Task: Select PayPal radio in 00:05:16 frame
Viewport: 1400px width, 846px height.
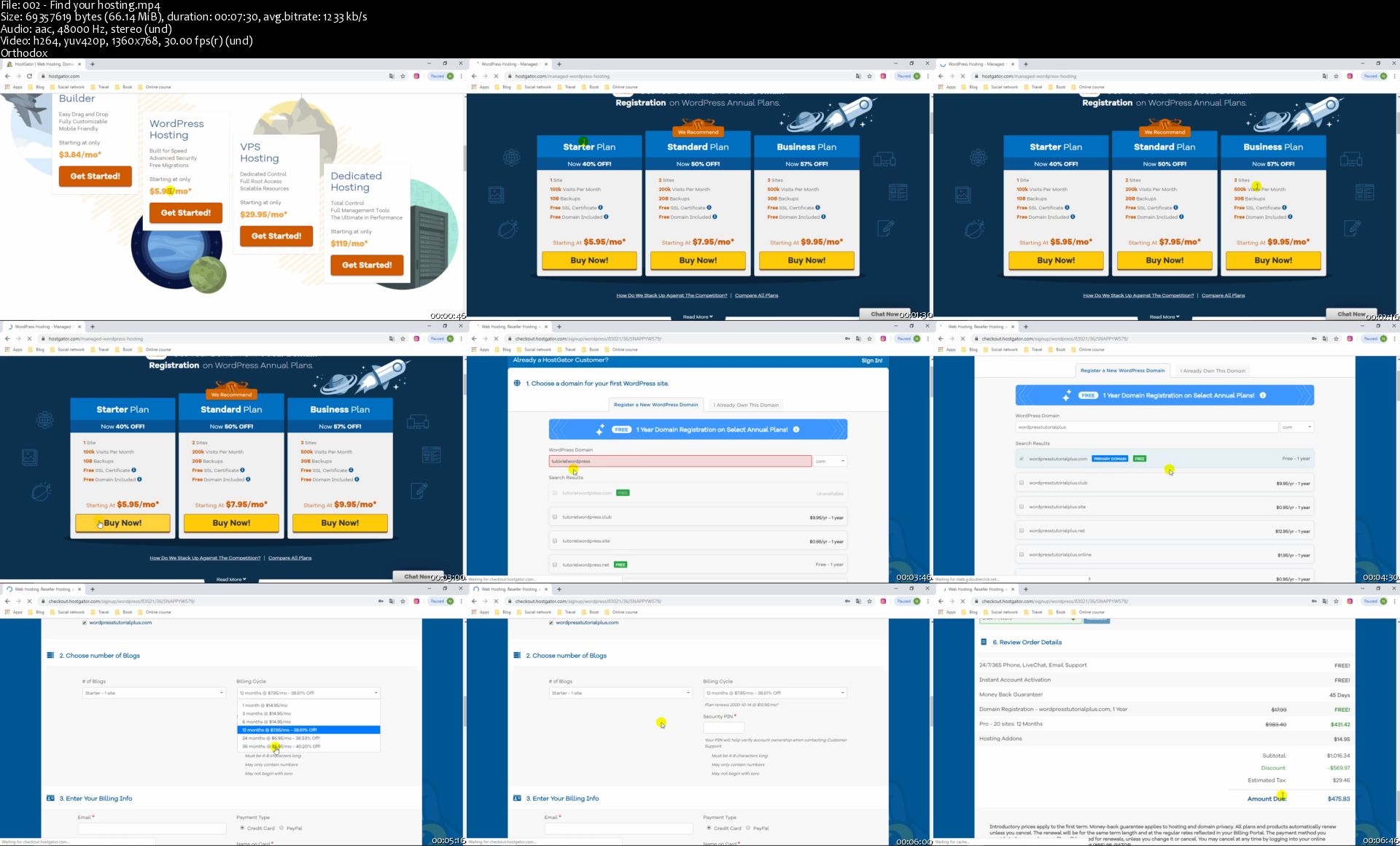Action: pos(281,828)
